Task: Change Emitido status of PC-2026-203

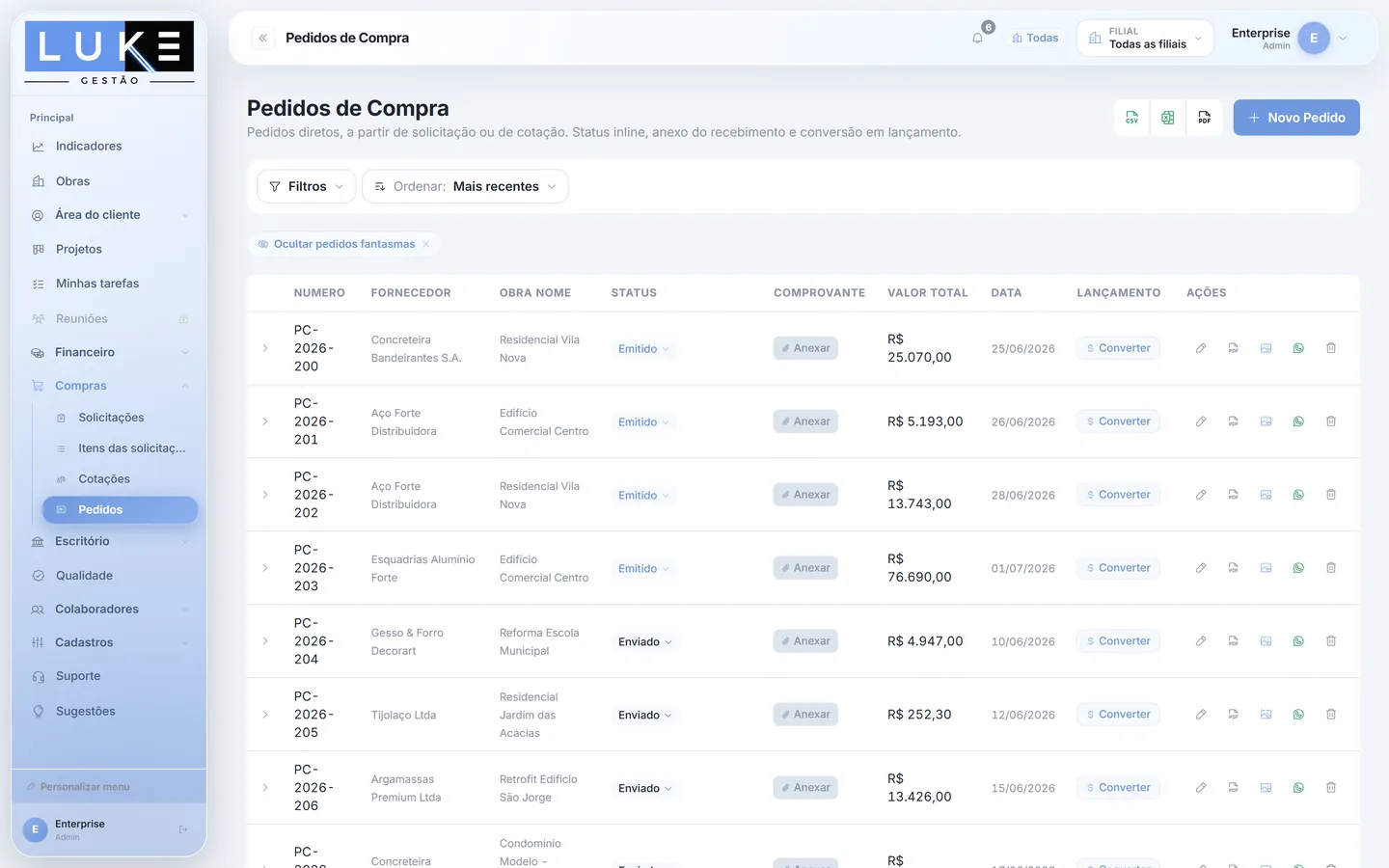Action: tap(643, 568)
